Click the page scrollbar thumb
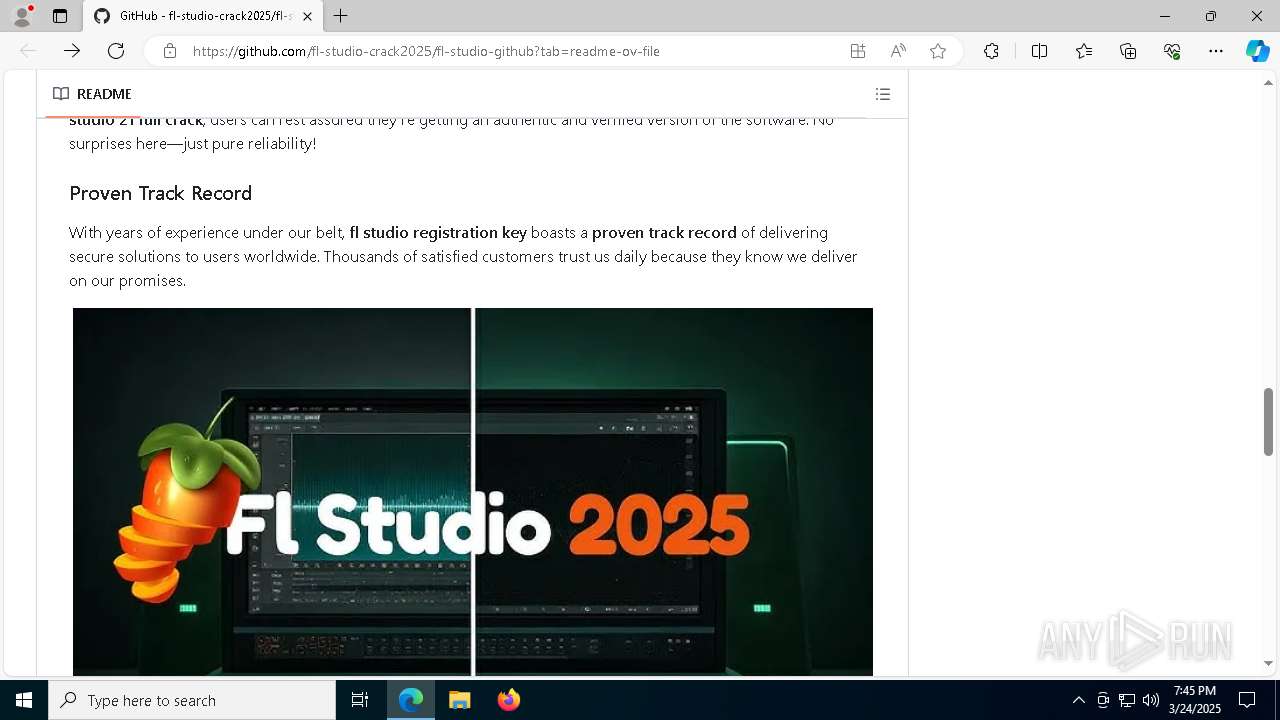This screenshot has height=720, width=1280. [1268, 421]
